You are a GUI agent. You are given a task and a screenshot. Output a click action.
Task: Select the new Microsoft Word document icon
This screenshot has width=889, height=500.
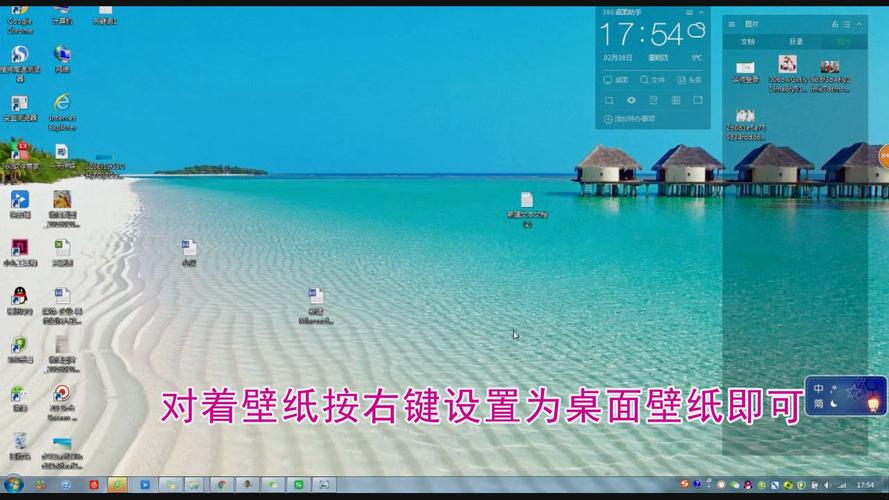pos(316,306)
